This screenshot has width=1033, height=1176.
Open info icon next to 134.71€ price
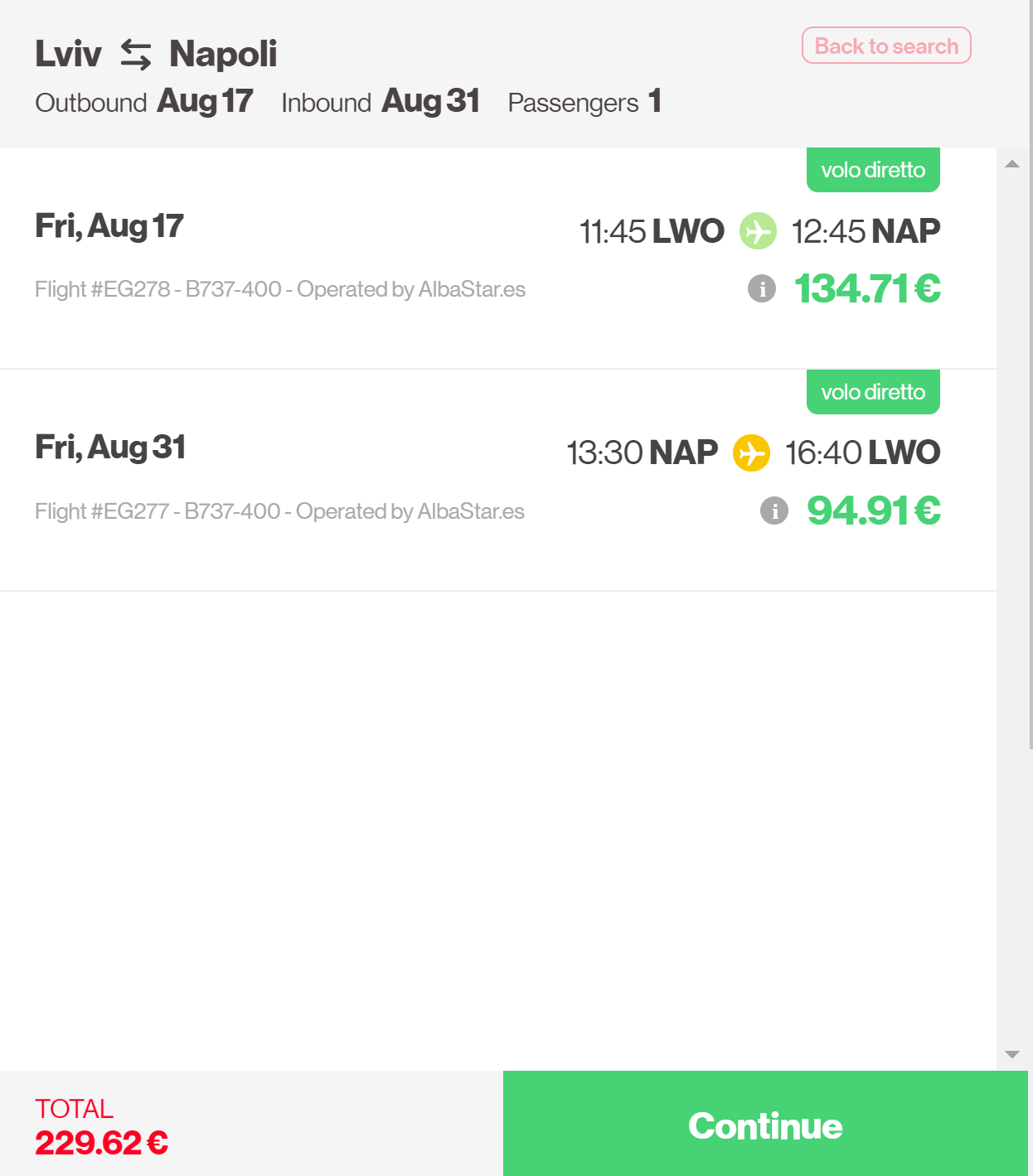coord(762,288)
